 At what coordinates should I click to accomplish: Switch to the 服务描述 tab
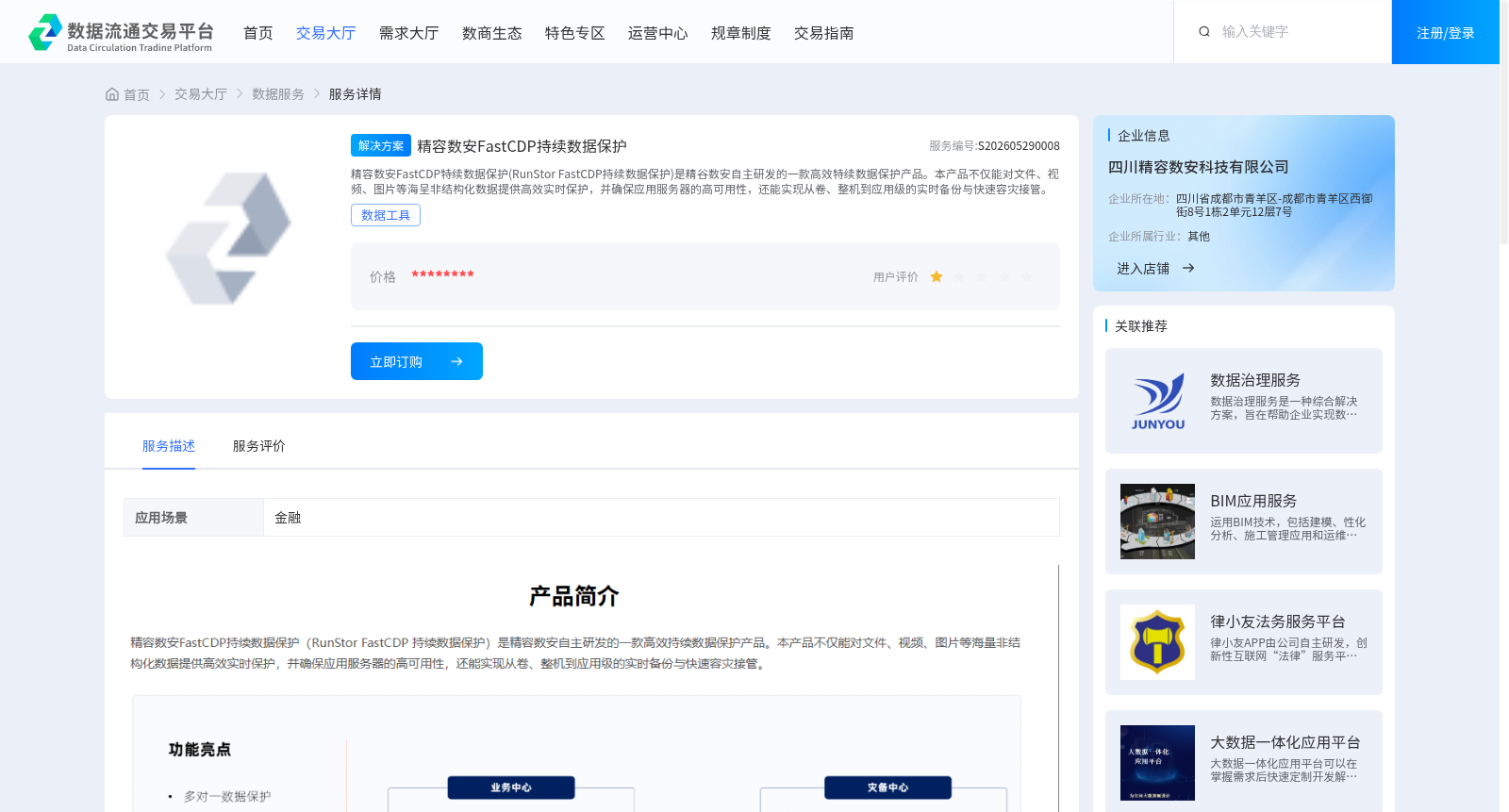tap(169, 446)
